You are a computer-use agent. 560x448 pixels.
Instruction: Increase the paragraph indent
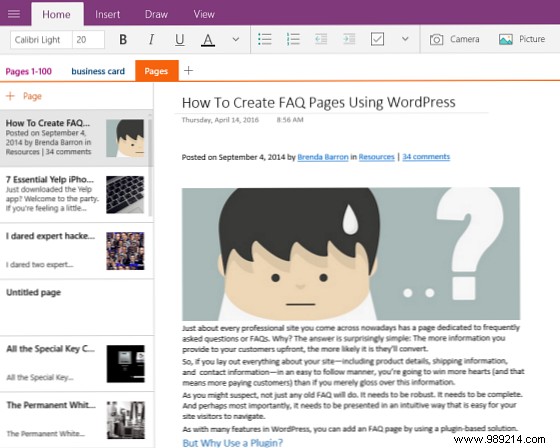point(349,39)
